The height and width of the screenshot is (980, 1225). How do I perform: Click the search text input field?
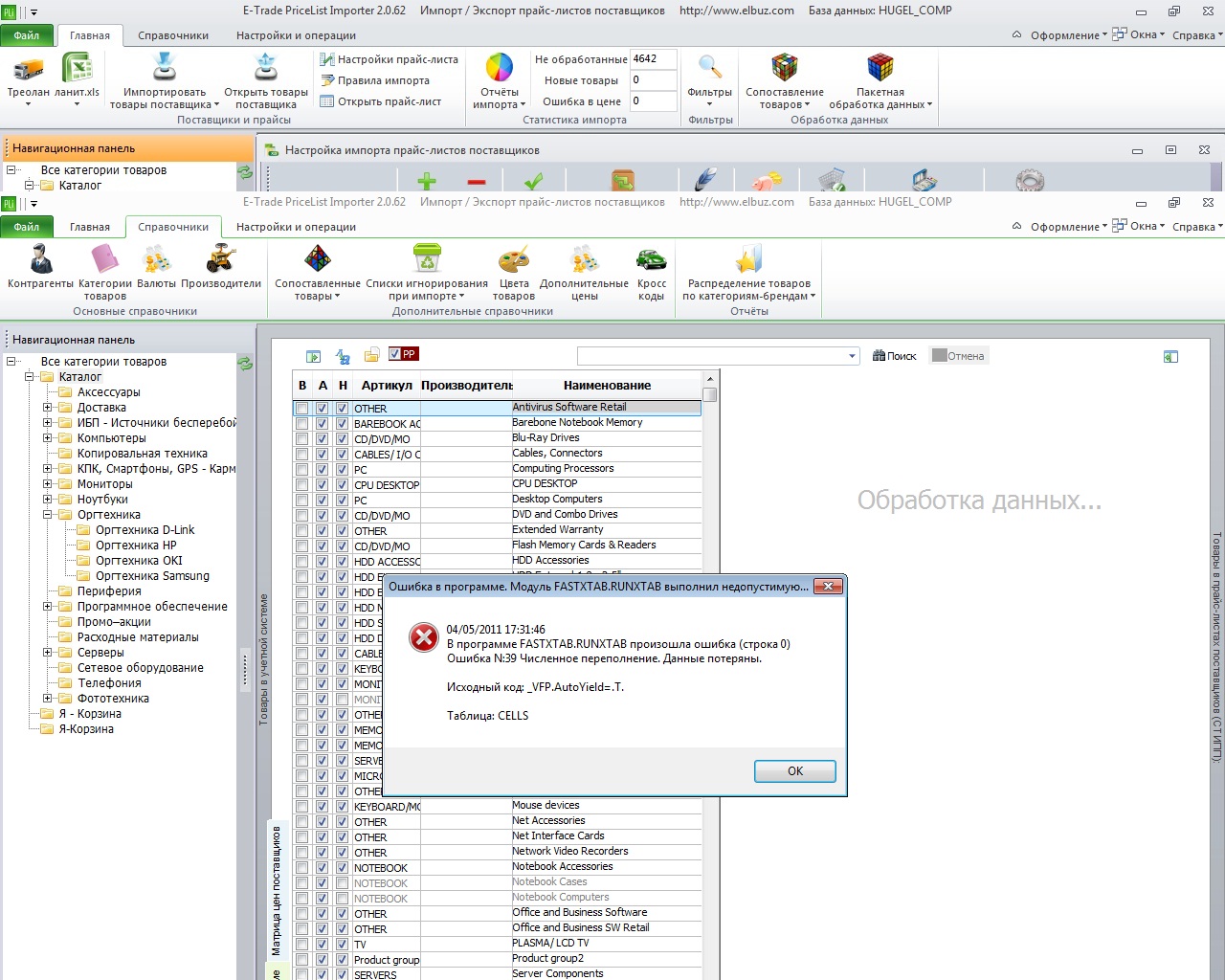[x=711, y=356]
